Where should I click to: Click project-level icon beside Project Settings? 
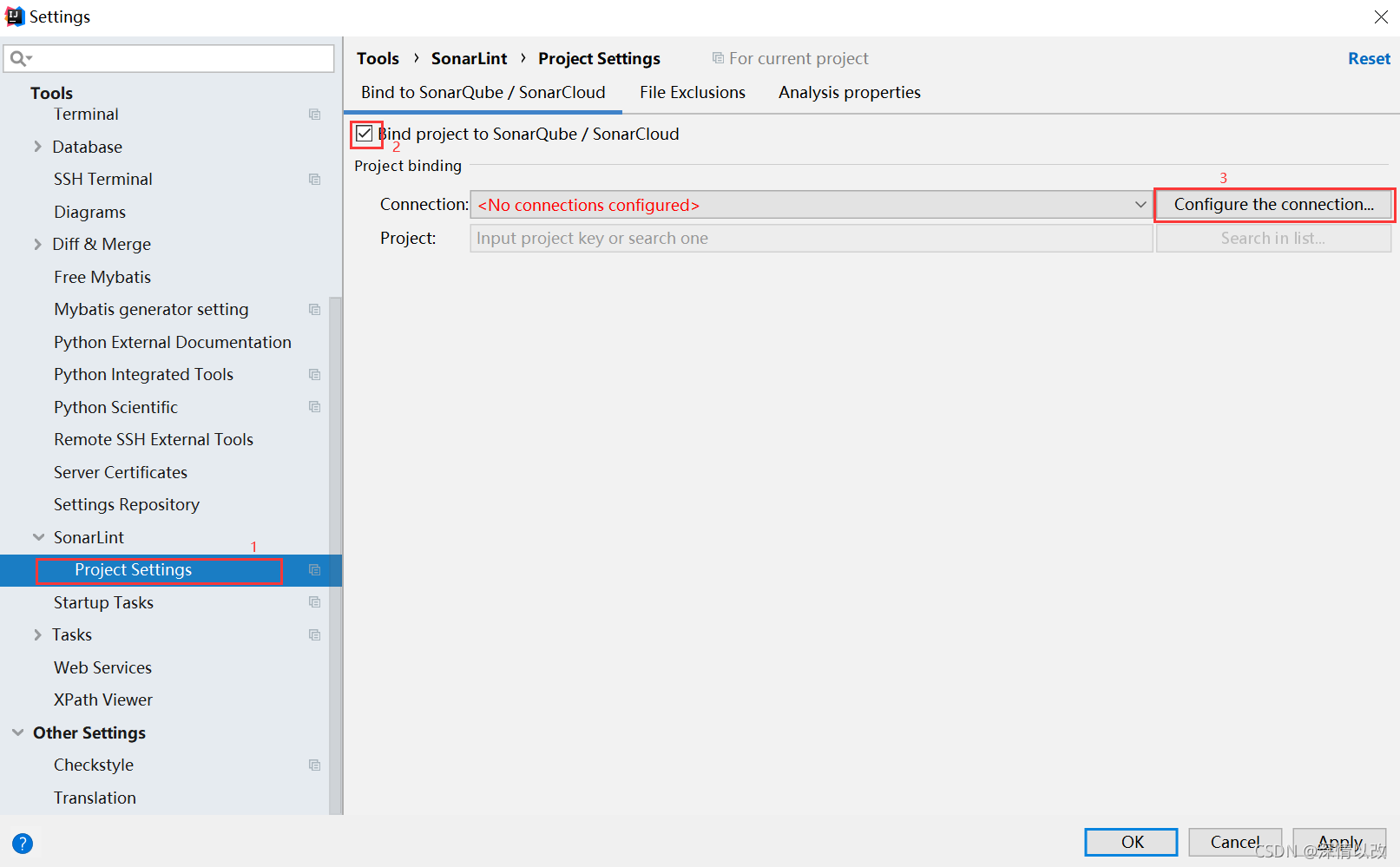click(314, 570)
